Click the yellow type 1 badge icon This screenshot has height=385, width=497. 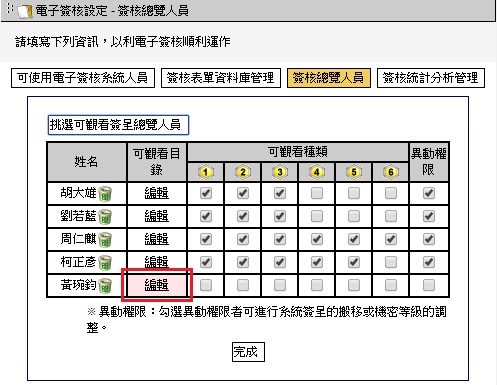(206, 172)
